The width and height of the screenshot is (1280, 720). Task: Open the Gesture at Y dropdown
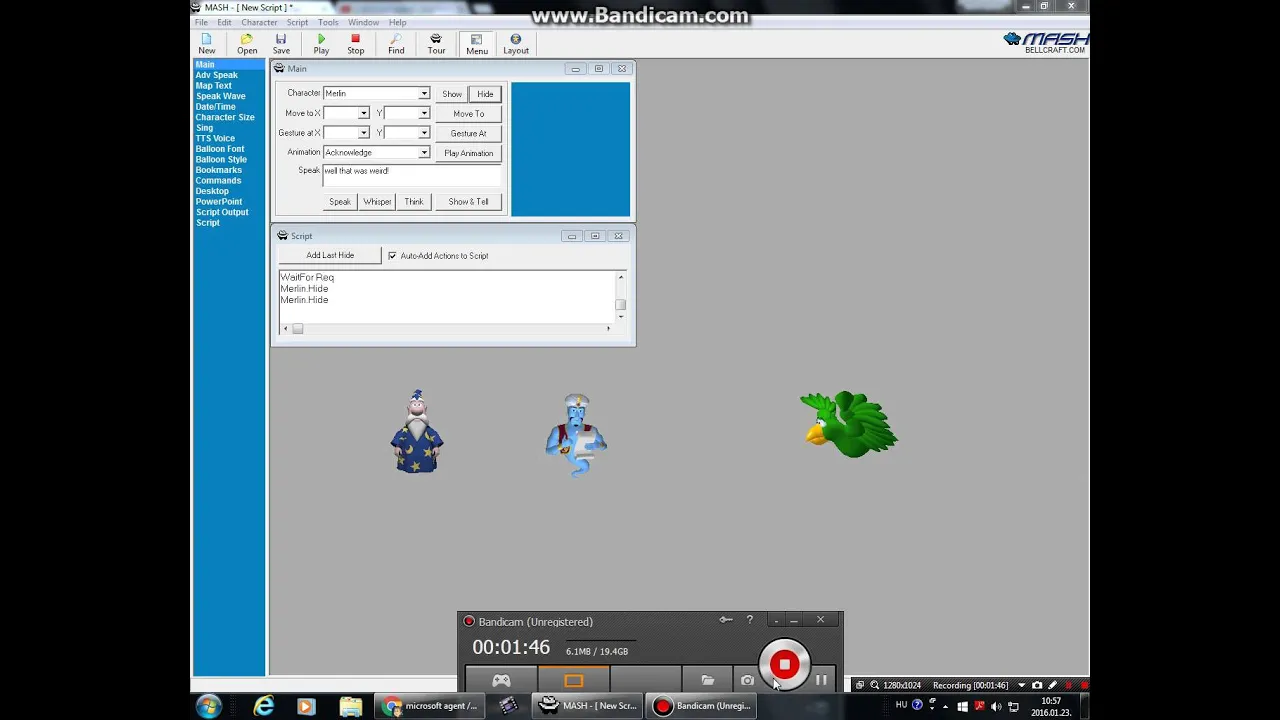424,133
